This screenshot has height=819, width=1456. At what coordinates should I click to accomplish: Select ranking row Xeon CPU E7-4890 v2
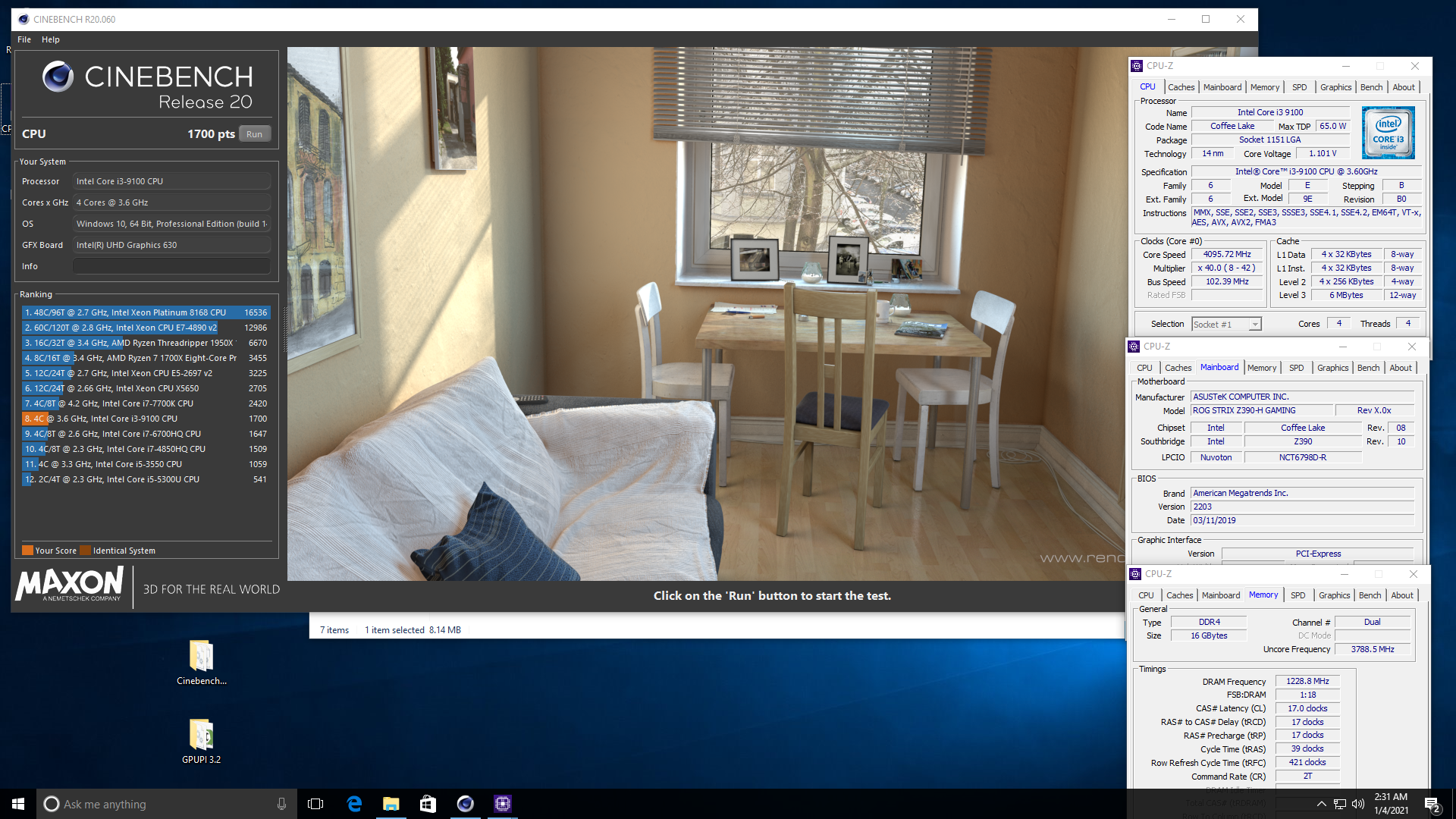(146, 328)
